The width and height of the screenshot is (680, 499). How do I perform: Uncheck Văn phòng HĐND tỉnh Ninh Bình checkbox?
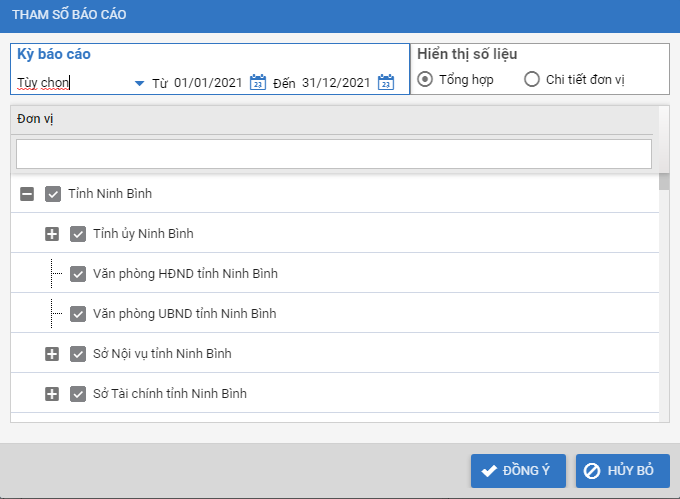78,274
